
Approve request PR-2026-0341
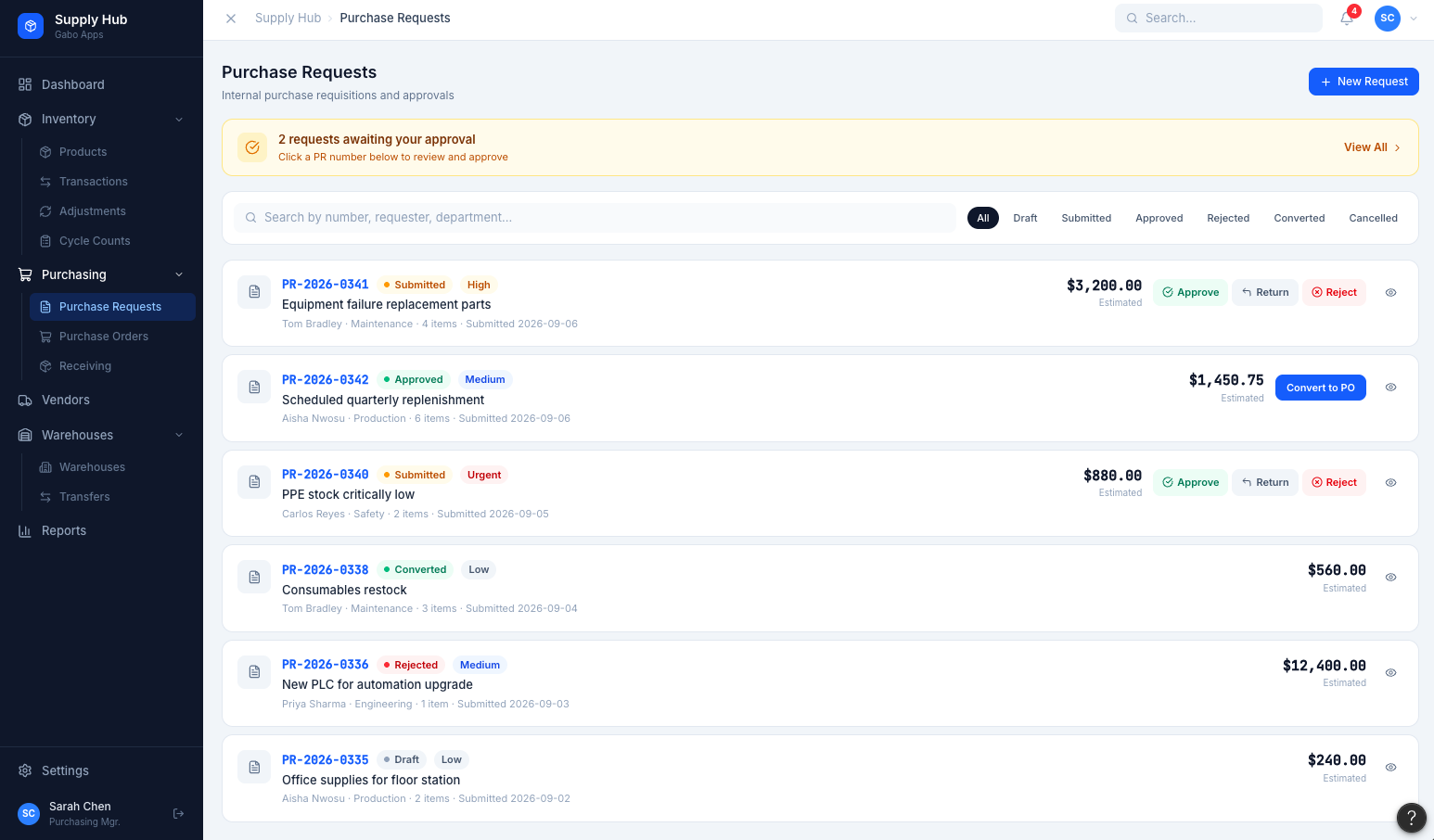click(x=1191, y=292)
